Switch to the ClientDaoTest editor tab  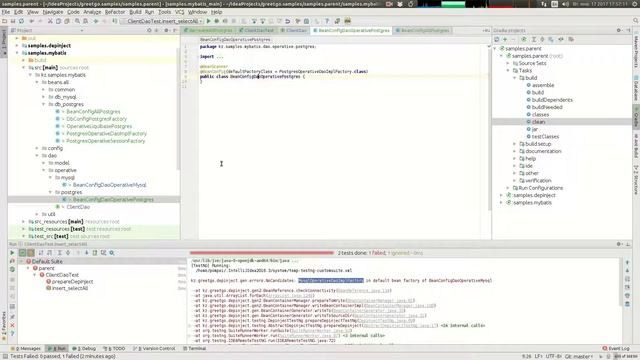pyautogui.click(x=256, y=30)
